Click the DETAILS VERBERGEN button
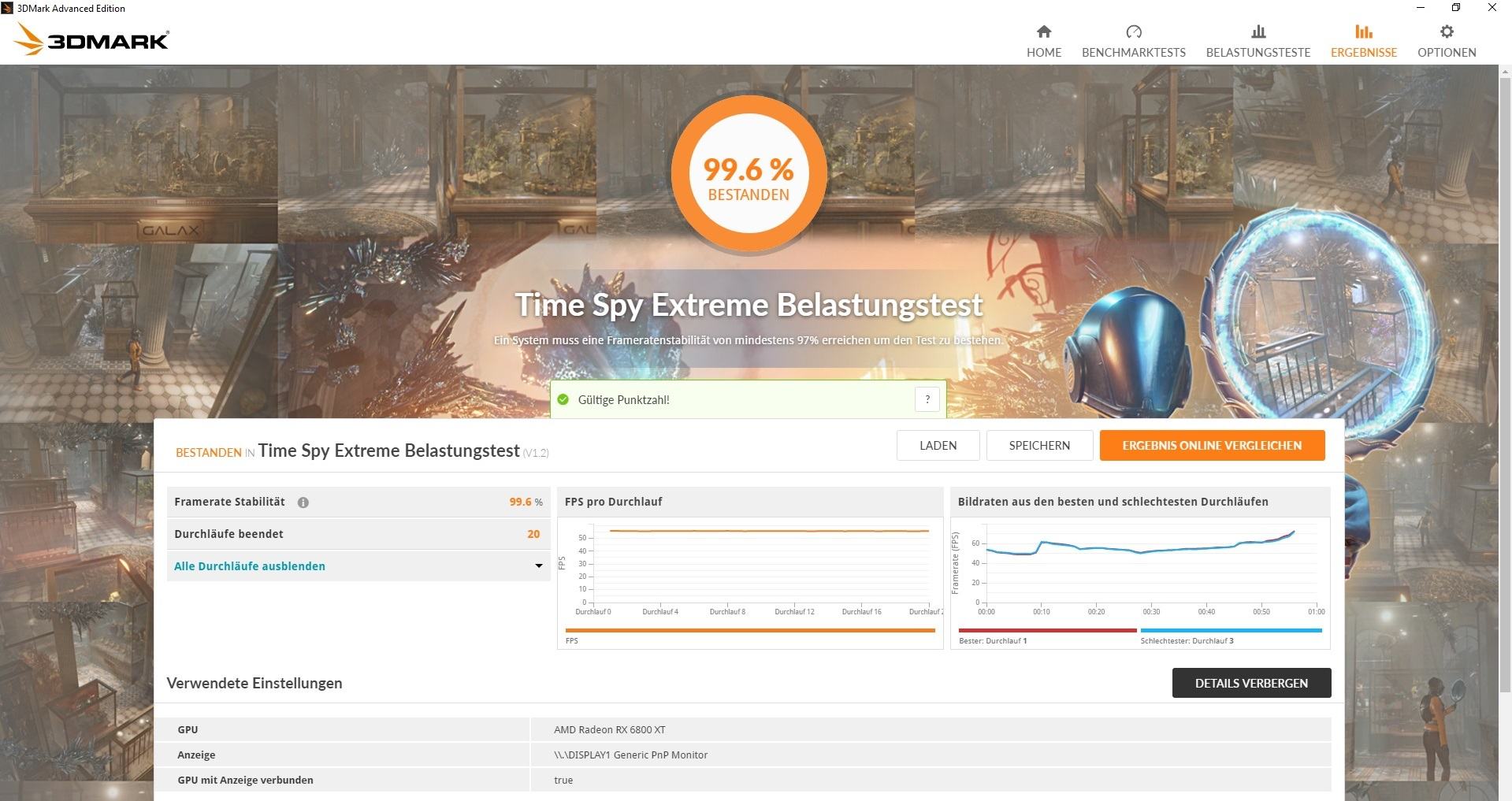 [1251, 683]
